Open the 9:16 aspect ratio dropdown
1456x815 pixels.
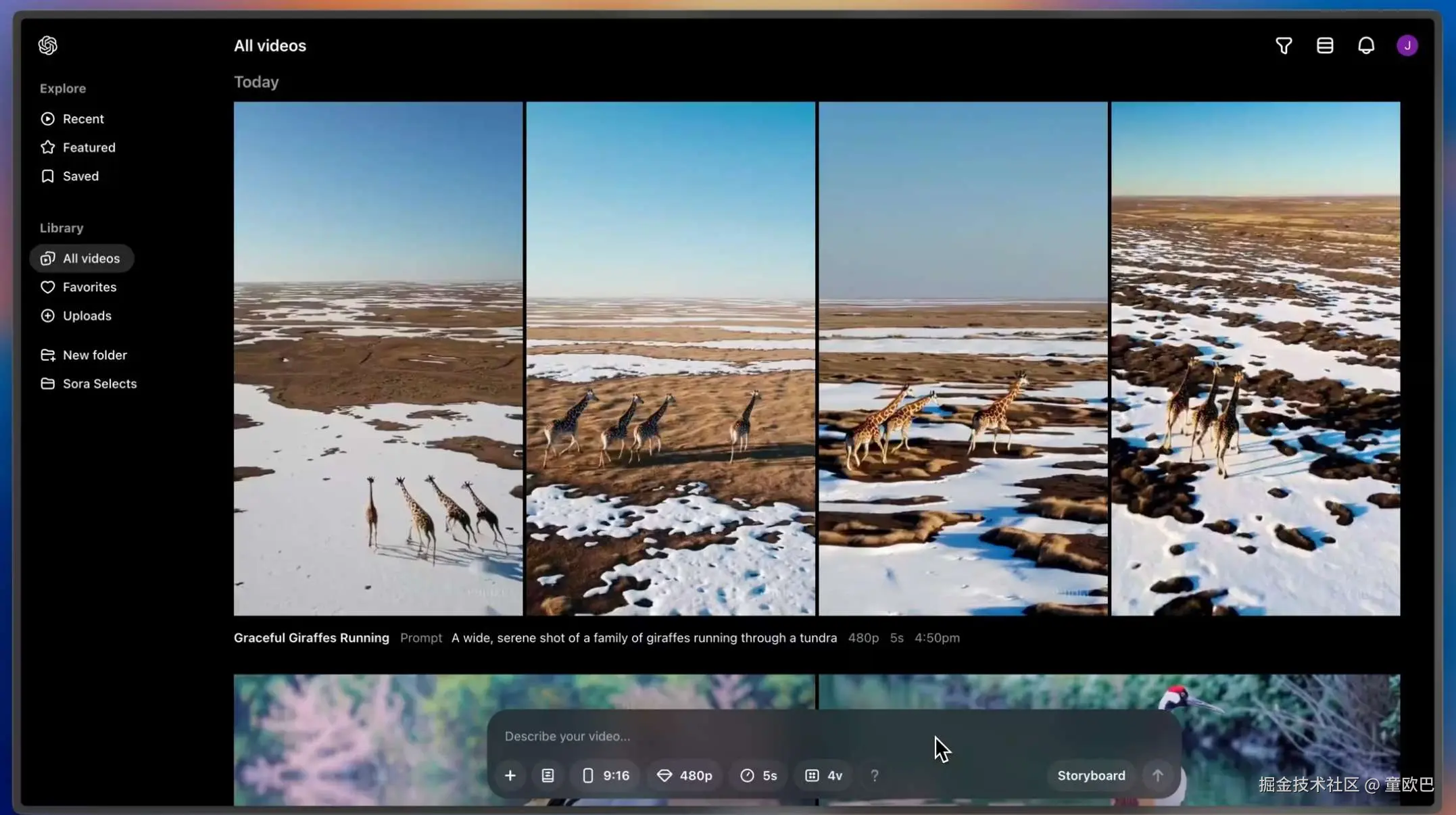[x=606, y=775]
